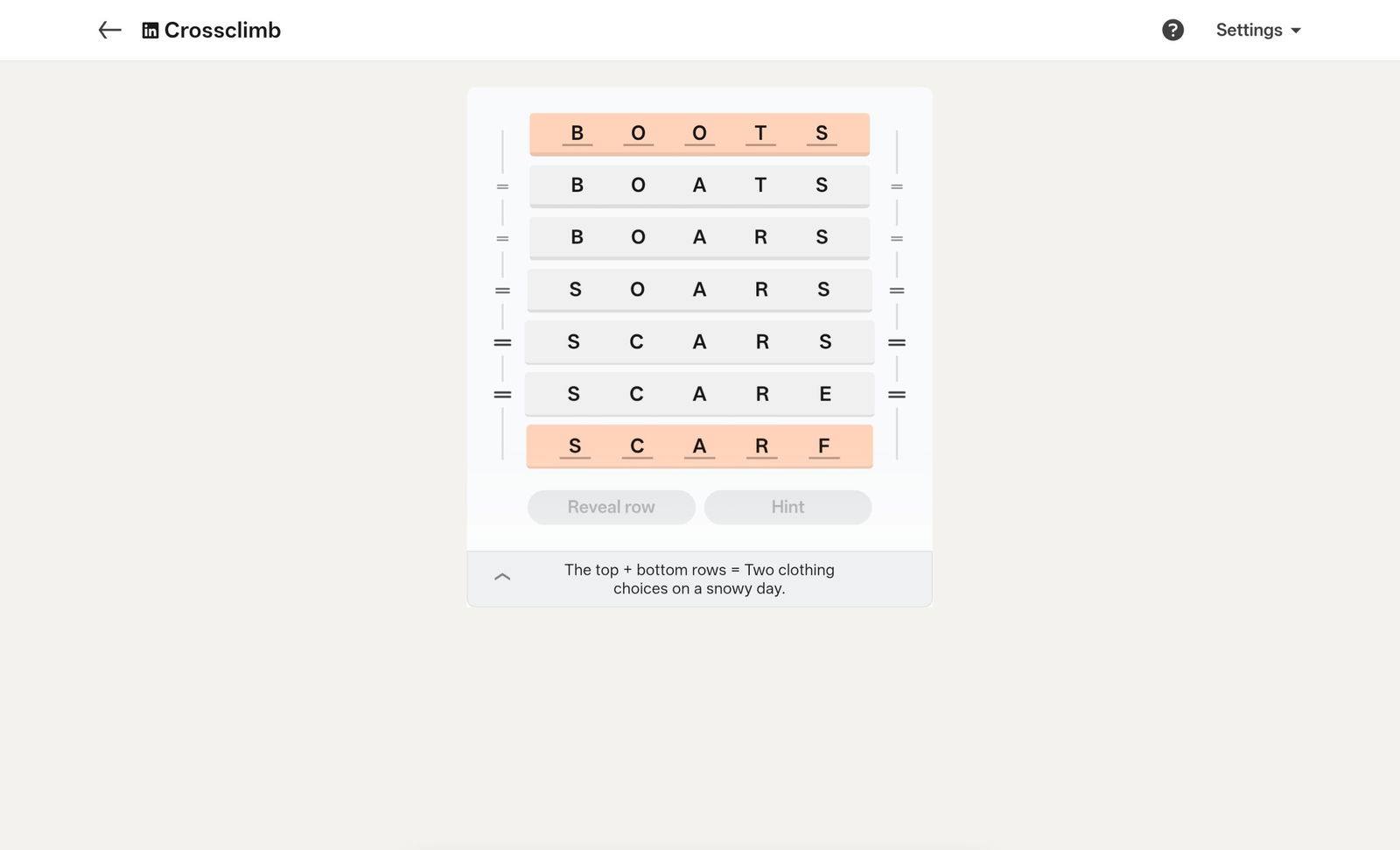1400x850 pixels.
Task: Click the right drag handle of BOARS row
Action: [897, 238]
